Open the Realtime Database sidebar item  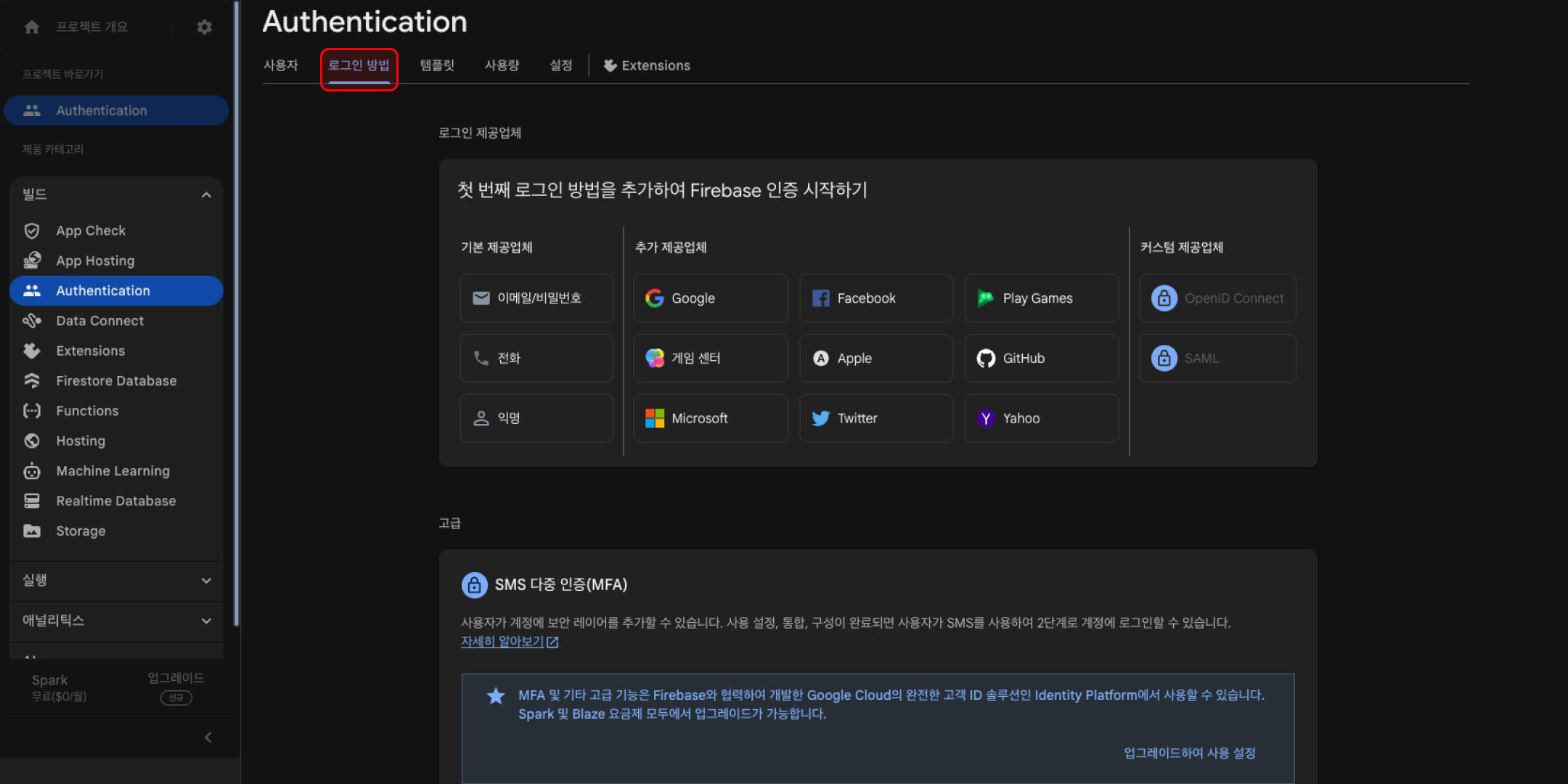116,501
